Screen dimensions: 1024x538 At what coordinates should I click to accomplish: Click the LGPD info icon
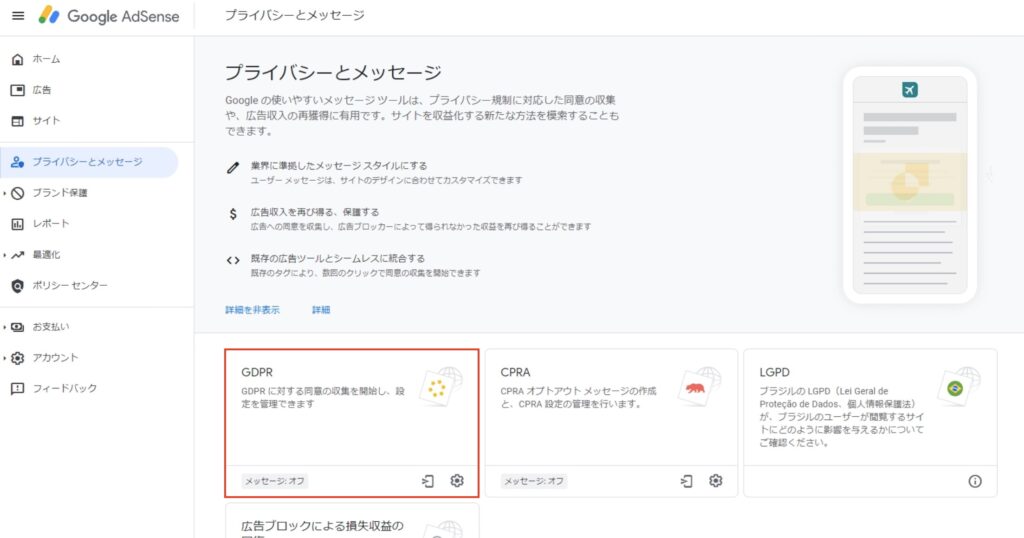click(975, 481)
